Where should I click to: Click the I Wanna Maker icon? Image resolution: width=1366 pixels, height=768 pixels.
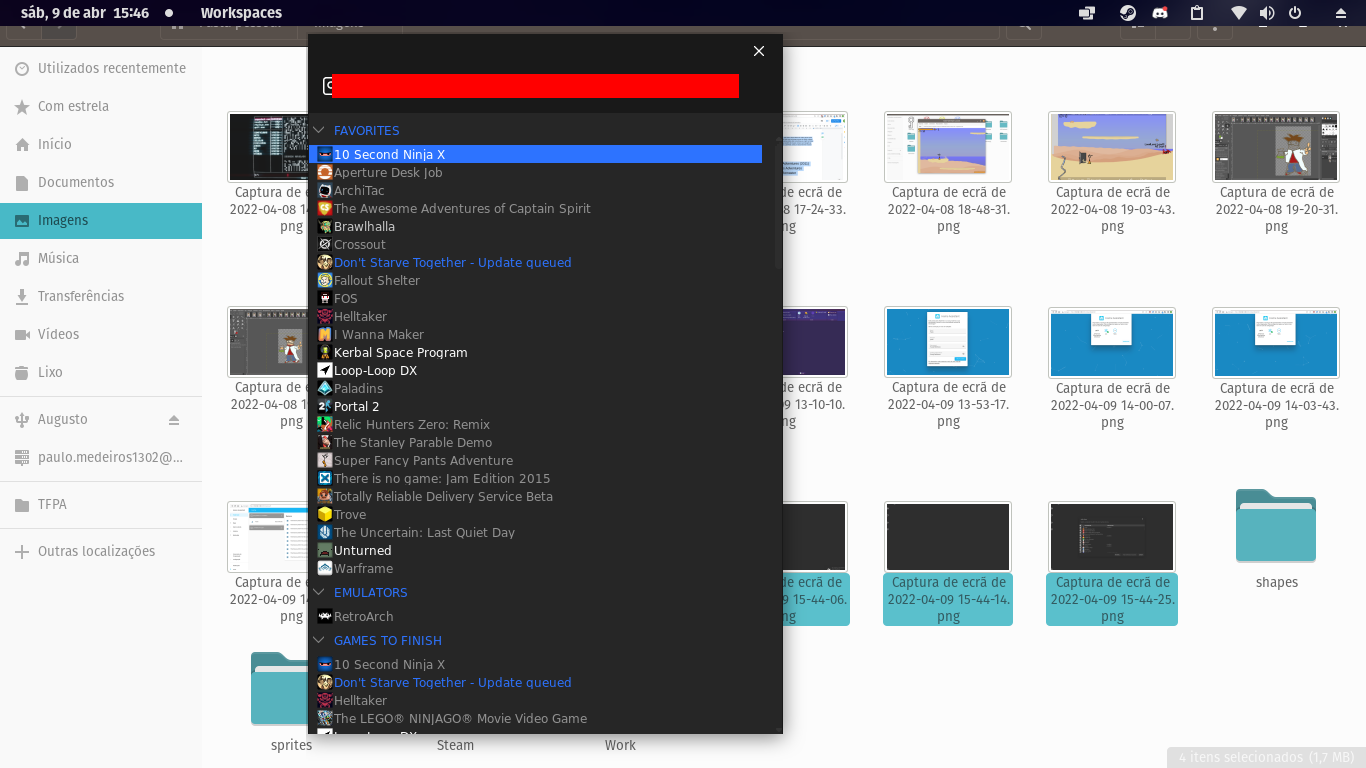tap(325, 334)
